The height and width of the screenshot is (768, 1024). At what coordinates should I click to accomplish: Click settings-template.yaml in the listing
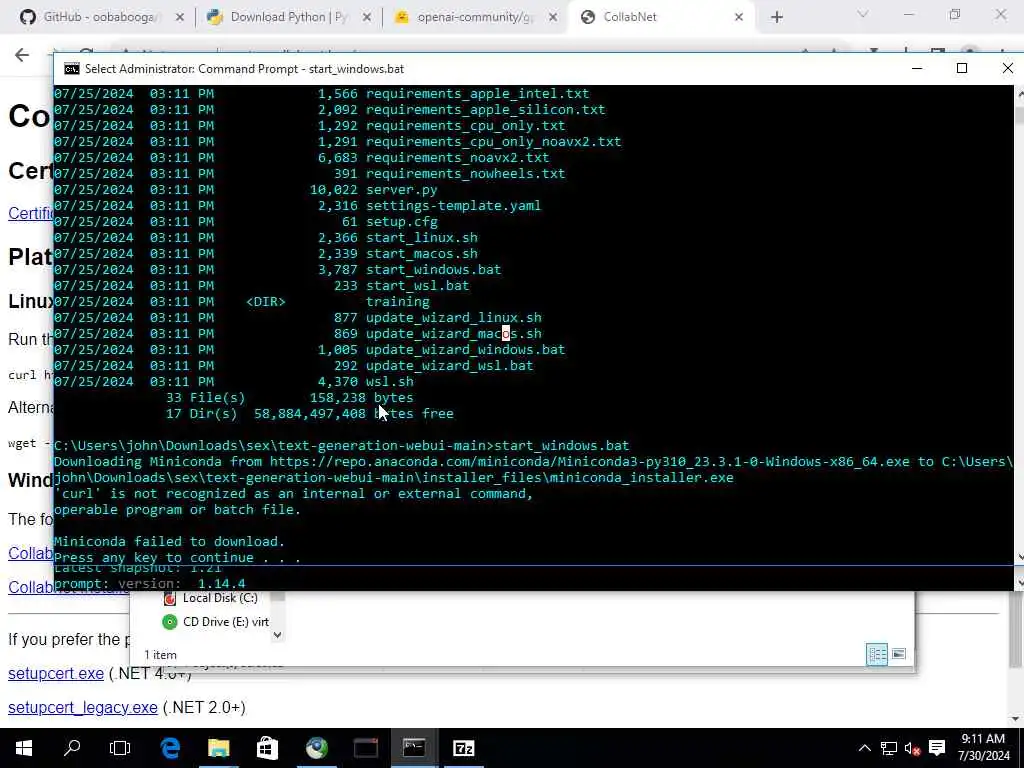(453, 206)
